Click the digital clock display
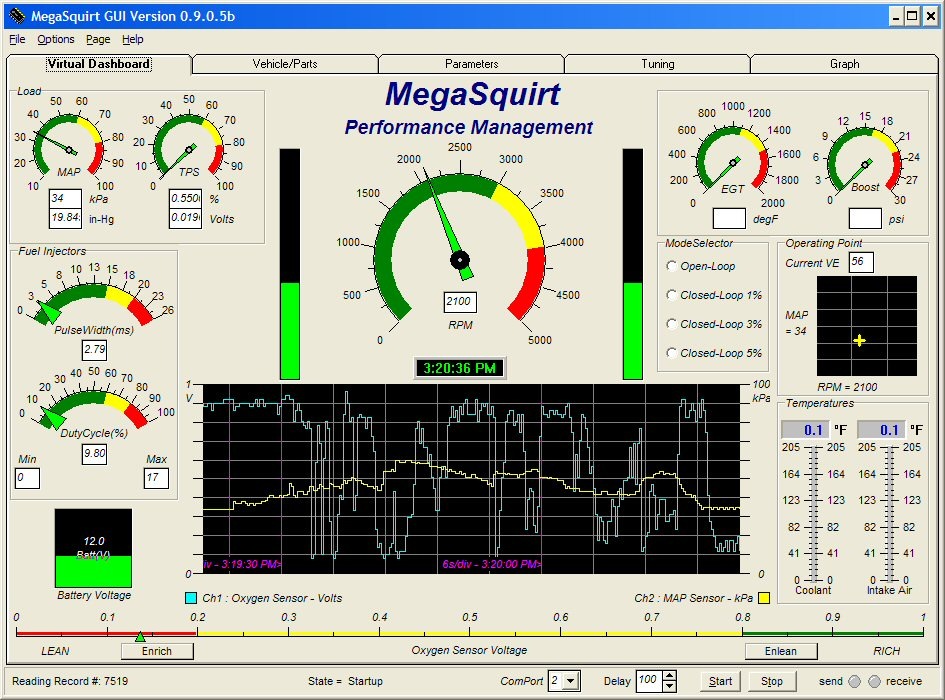Screen dimensions: 945x700 [459, 368]
